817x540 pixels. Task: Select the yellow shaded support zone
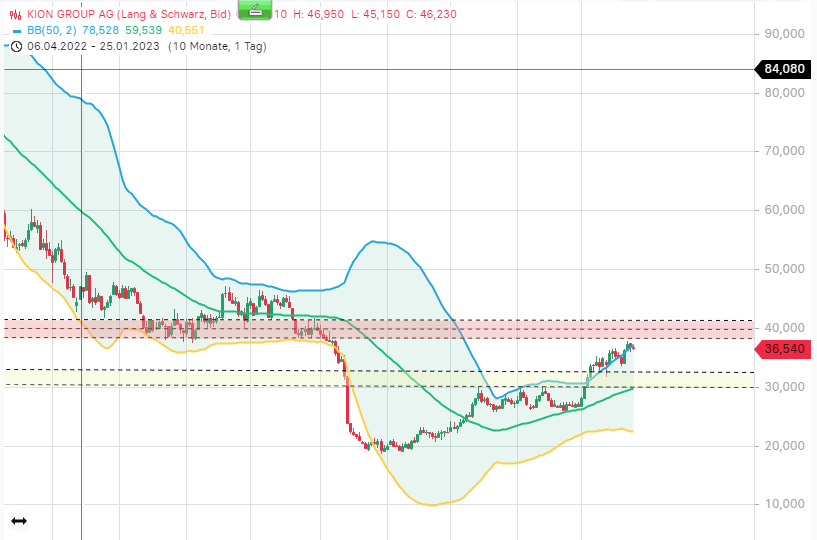[378, 378]
